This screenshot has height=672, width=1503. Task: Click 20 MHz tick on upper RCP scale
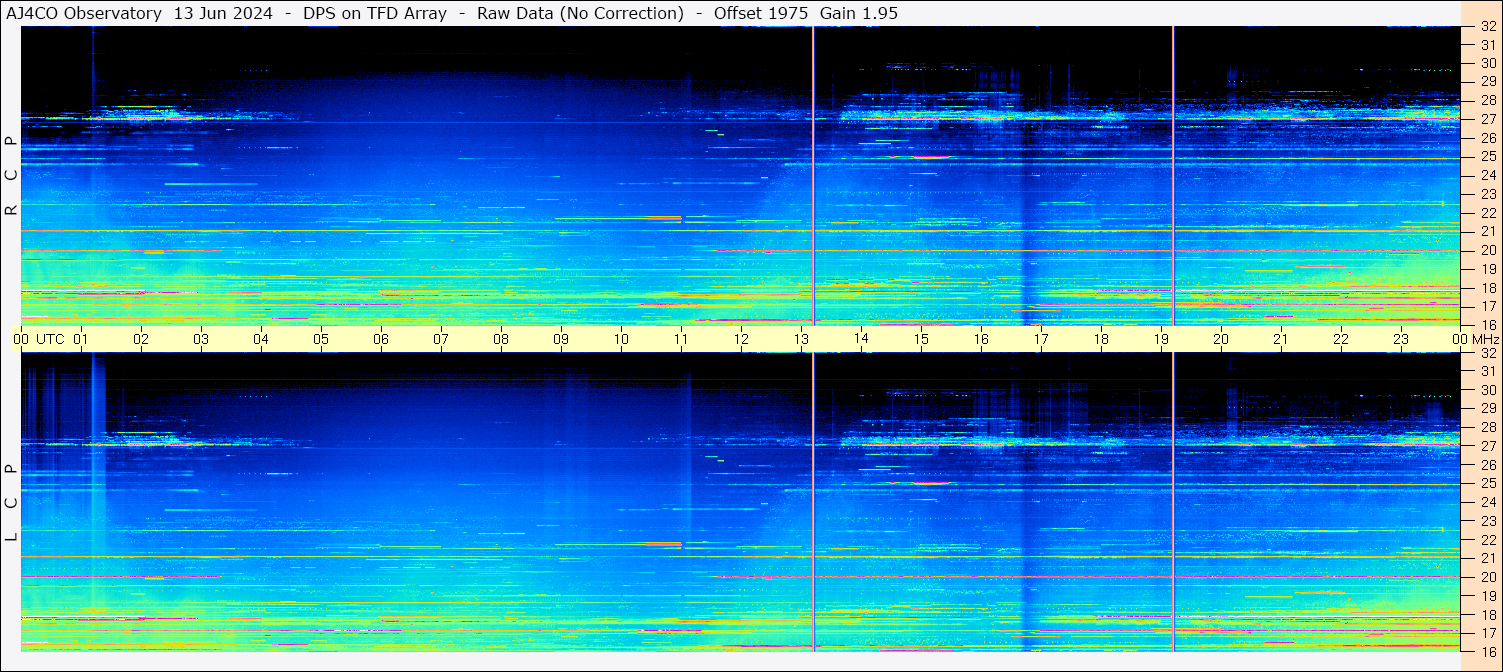[1487, 250]
